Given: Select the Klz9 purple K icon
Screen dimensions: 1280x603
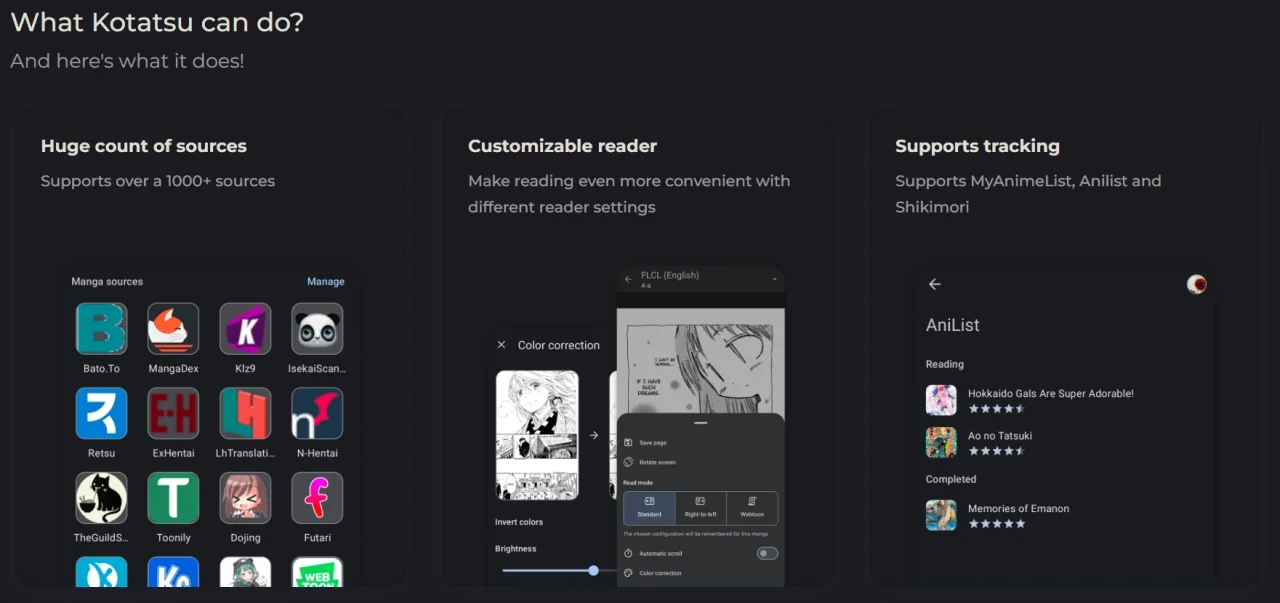Looking at the screenshot, I should click(x=245, y=329).
